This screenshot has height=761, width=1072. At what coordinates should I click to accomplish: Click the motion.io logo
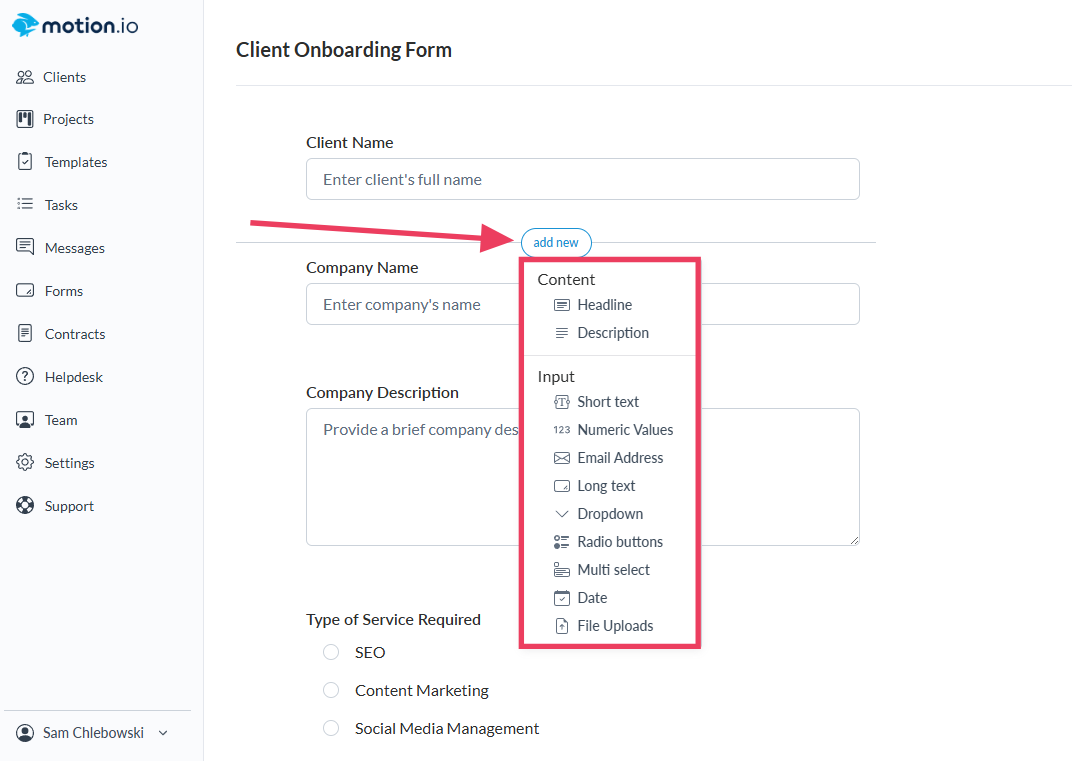pyautogui.click(x=76, y=26)
